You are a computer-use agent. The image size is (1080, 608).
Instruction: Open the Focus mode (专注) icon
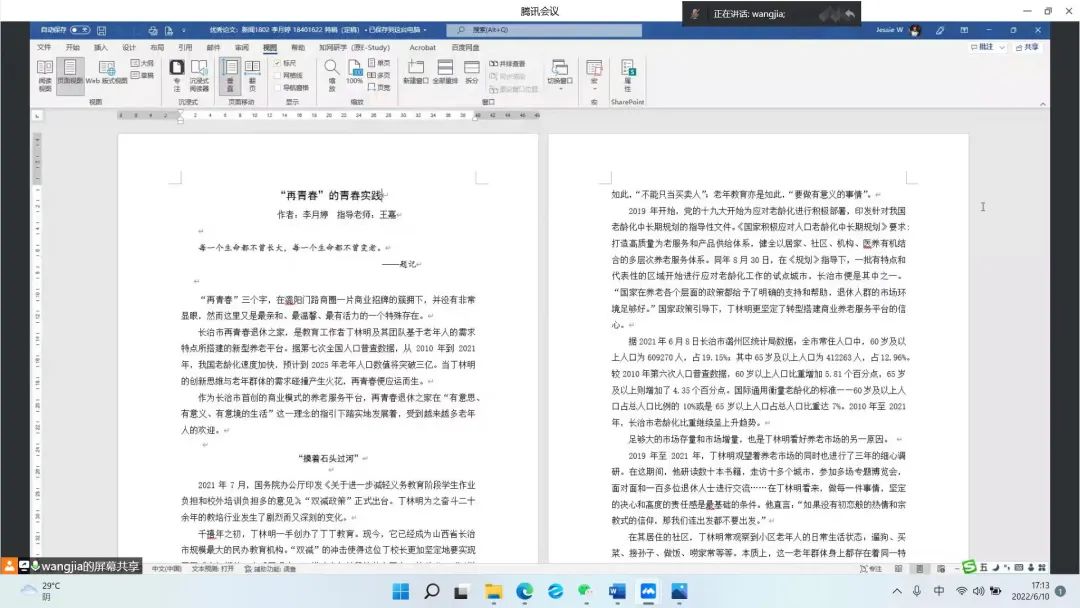click(x=177, y=73)
